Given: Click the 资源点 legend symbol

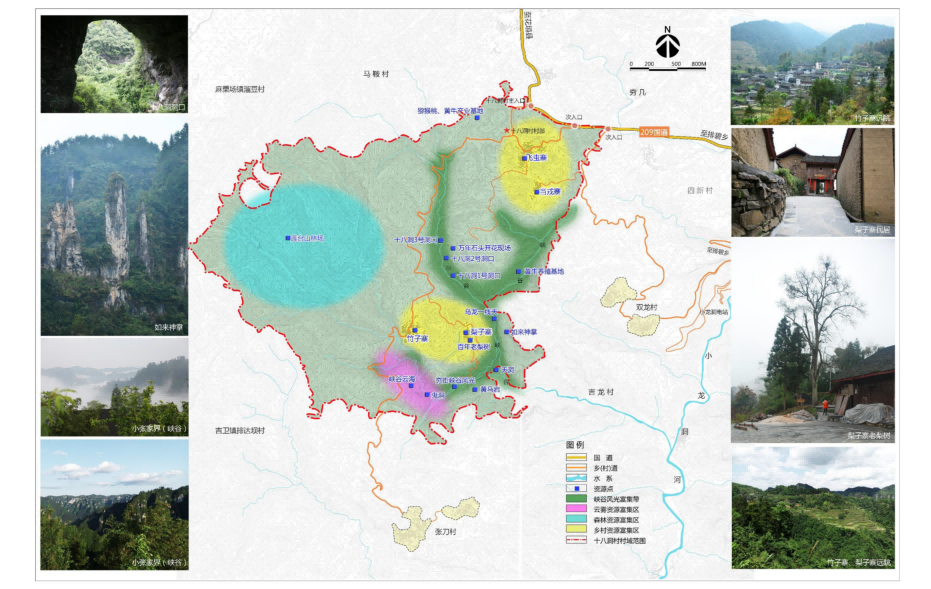Looking at the screenshot, I should pyautogui.click(x=576, y=488).
